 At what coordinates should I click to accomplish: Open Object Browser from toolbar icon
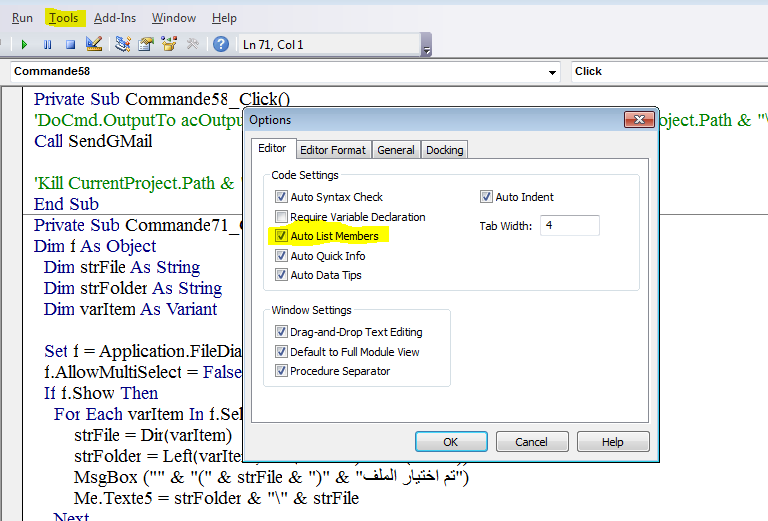[x=169, y=44]
